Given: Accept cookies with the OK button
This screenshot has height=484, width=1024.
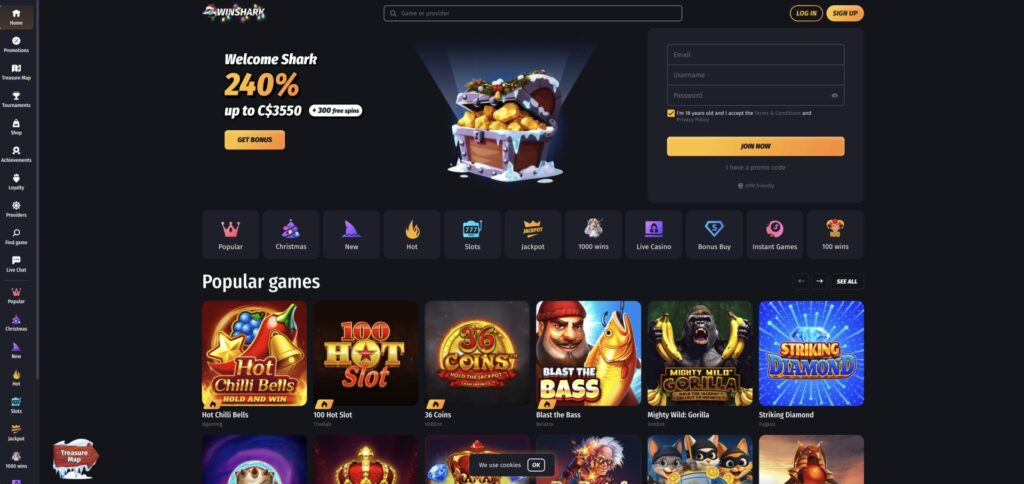Looking at the screenshot, I should 536,465.
